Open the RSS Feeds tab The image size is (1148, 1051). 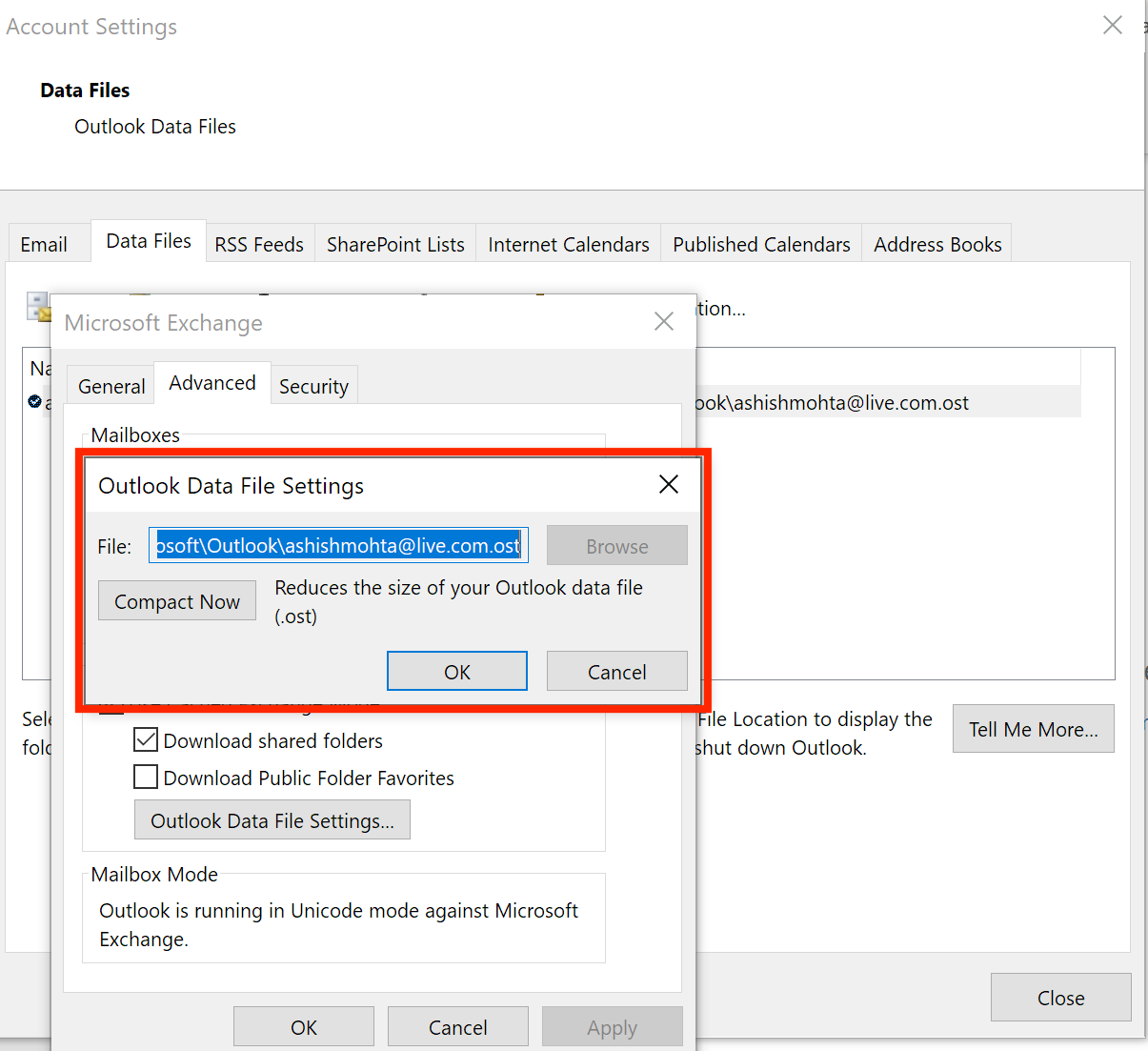(x=258, y=244)
